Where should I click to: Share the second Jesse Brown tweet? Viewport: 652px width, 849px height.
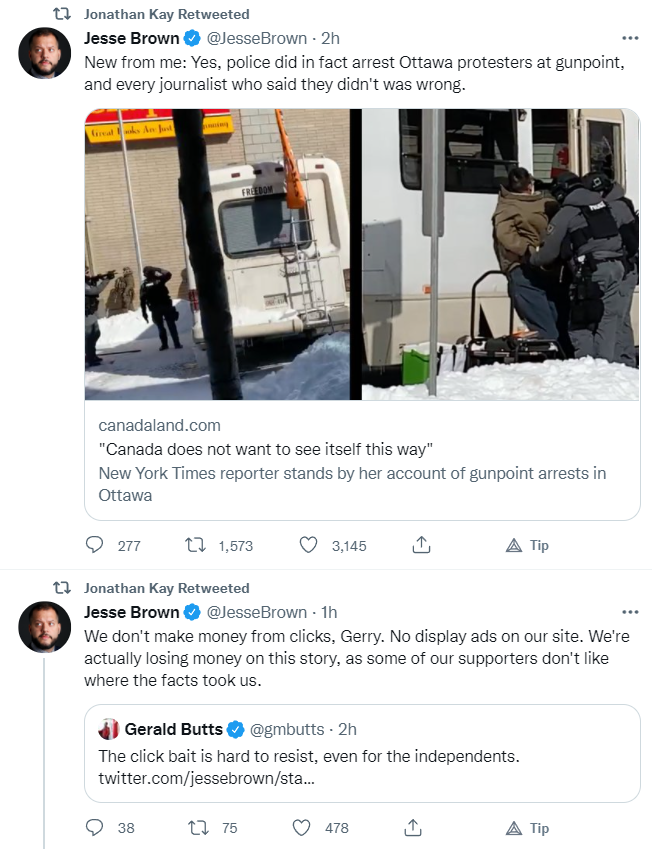click(x=413, y=827)
